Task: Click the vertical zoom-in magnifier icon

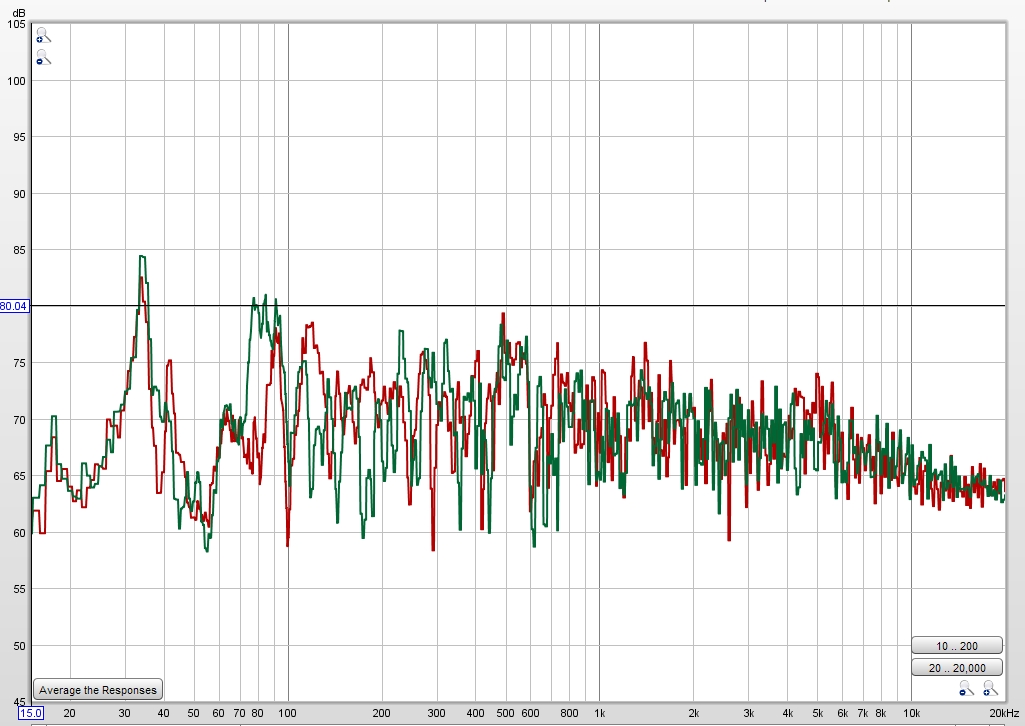Action: (42, 35)
